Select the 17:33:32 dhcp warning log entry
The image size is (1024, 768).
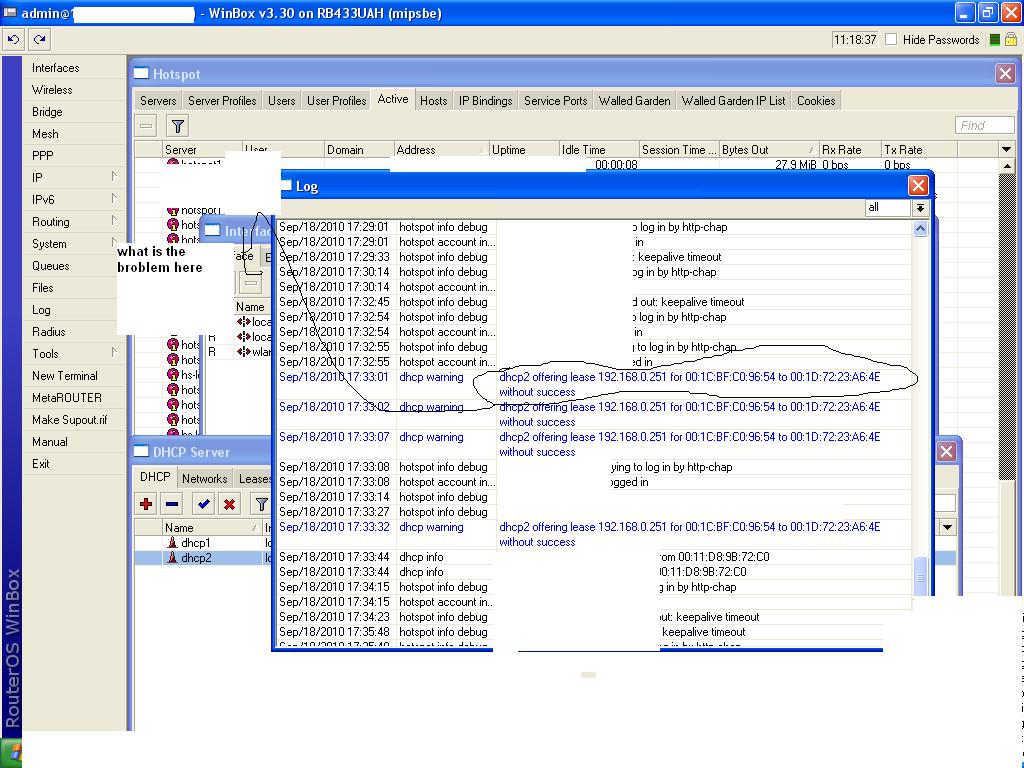pyautogui.click(x=593, y=534)
